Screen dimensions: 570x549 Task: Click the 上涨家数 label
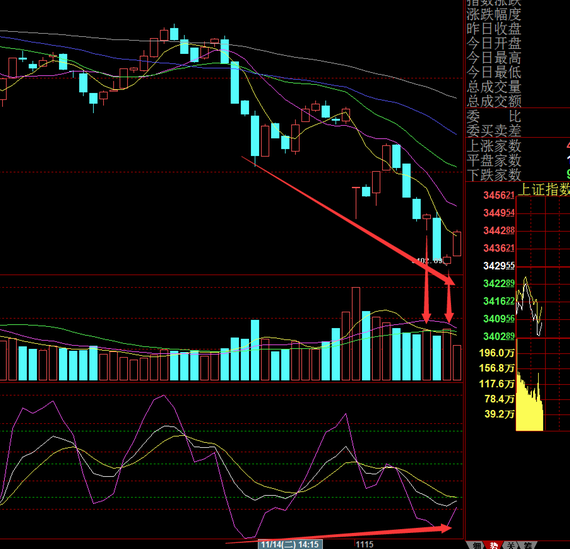pos(494,146)
